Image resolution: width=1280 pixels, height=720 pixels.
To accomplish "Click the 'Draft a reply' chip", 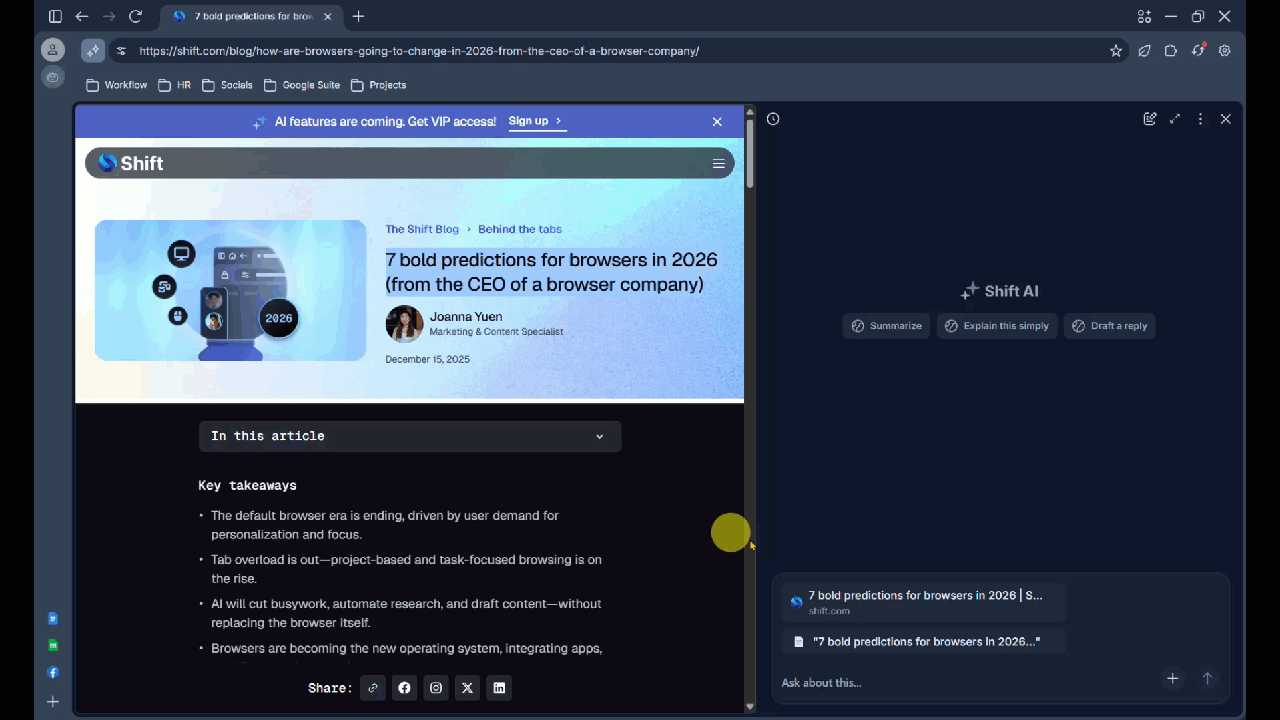I will tap(1110, 326).
